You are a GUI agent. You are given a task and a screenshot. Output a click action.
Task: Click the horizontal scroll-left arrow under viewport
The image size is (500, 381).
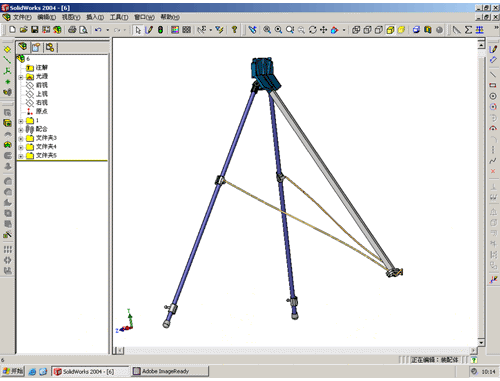point(120,350)
